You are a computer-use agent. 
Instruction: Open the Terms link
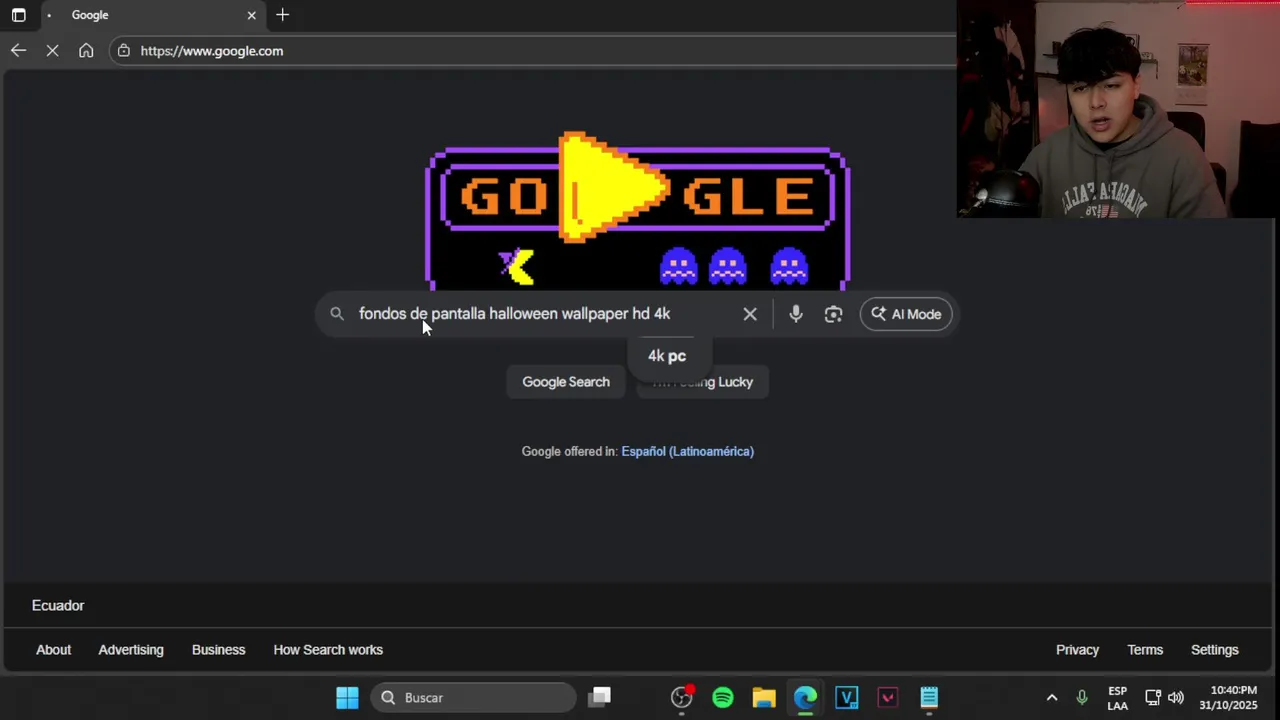click(x=1145, y=650)
